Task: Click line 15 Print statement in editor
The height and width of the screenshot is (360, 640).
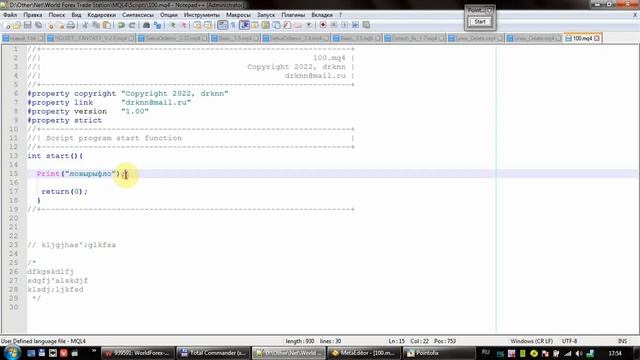Action: coord(79,174)
